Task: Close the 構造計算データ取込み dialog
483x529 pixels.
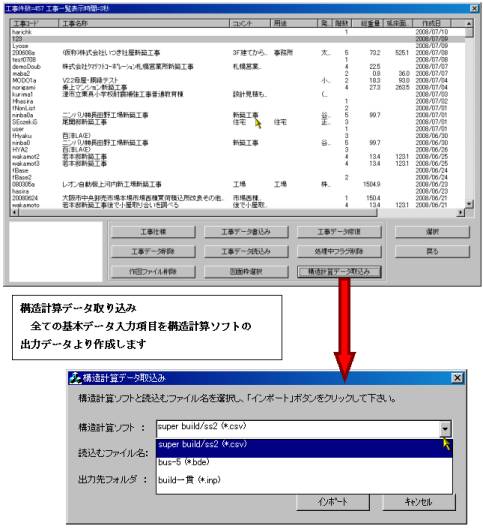Action: (457, 378)
